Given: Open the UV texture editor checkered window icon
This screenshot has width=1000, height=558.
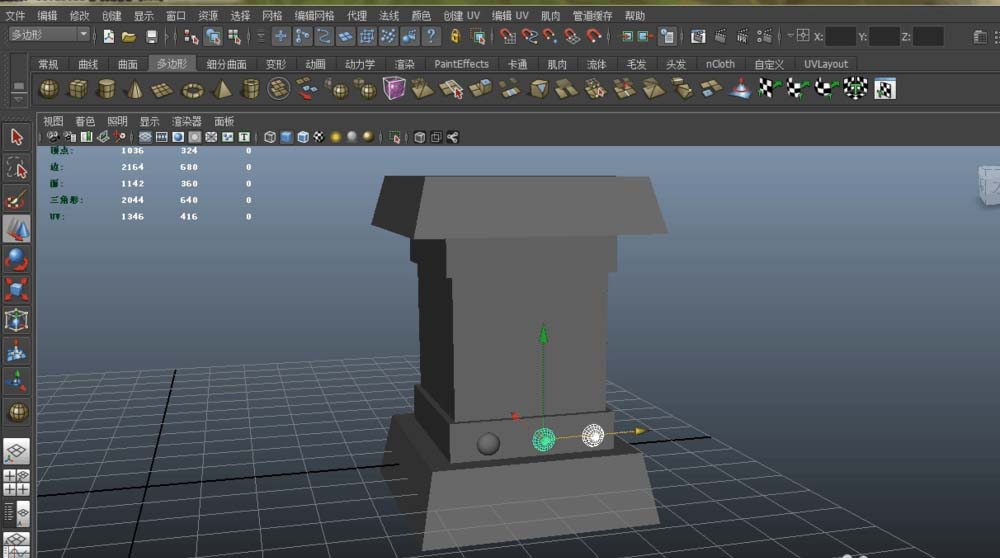Looking at the screenshot, I should coord(885,89).
